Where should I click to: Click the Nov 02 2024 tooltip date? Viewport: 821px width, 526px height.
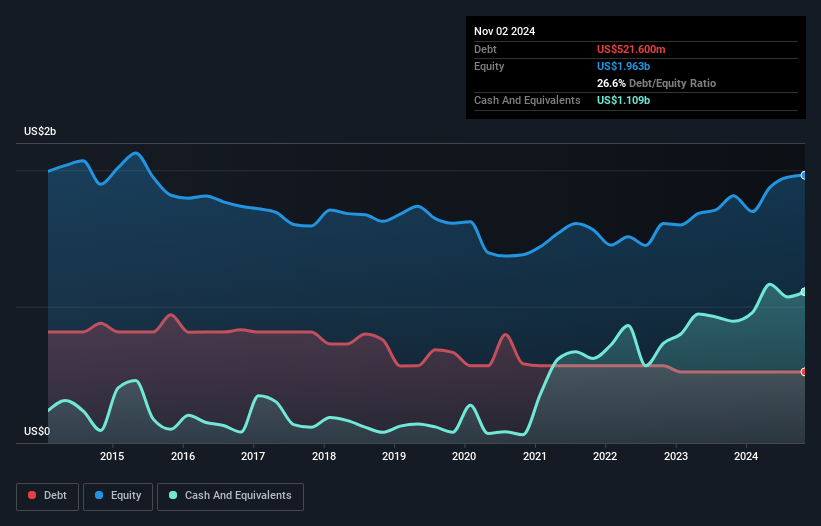[x=504, y=31]
